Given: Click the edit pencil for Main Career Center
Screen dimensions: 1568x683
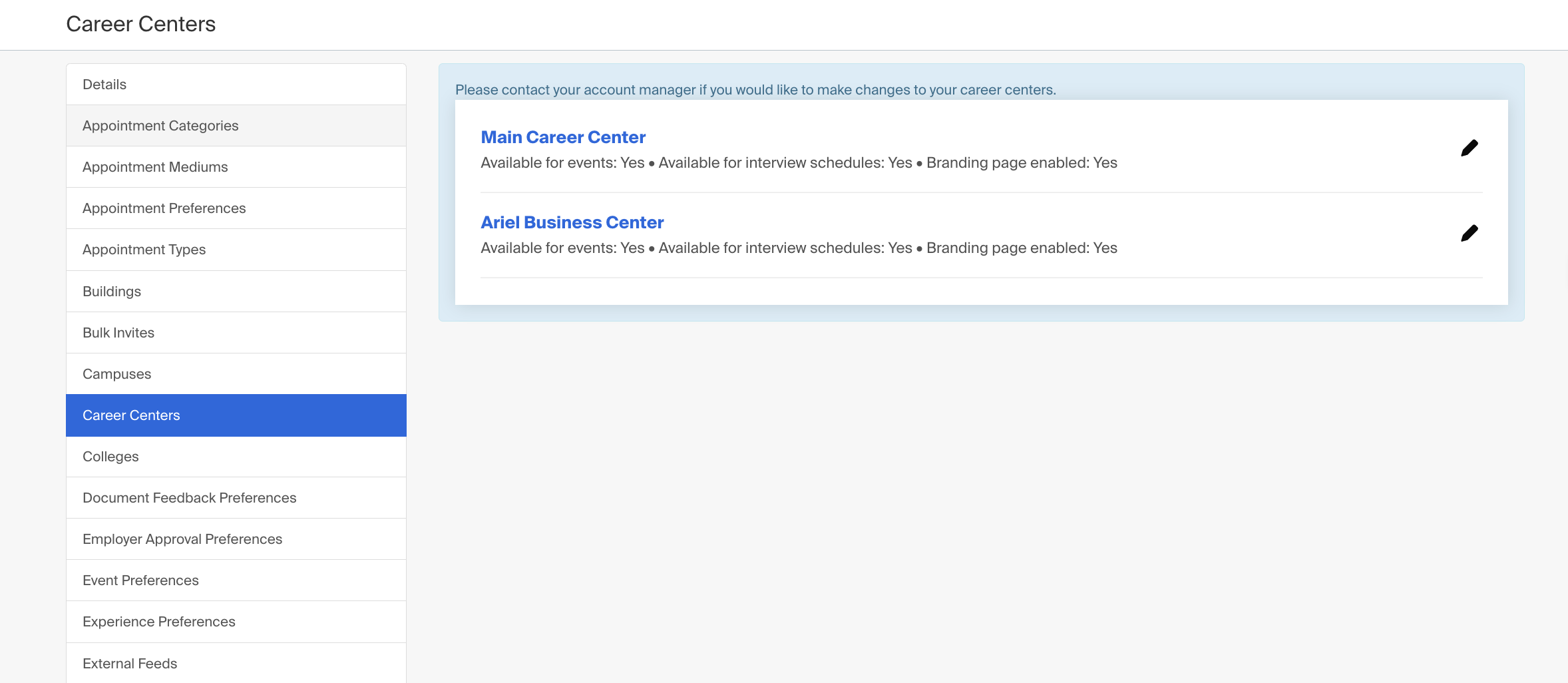Looking at the screenshot, I should (1470, 147).
